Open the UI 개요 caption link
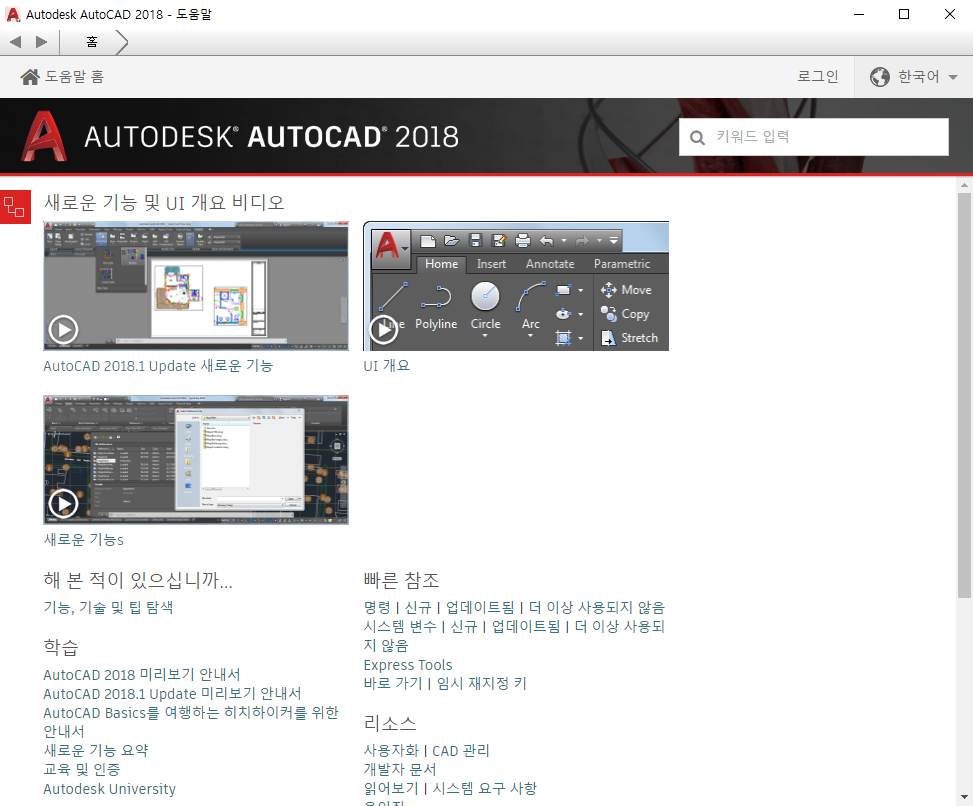This screenshot has width=973, height=806. point(387,366)
